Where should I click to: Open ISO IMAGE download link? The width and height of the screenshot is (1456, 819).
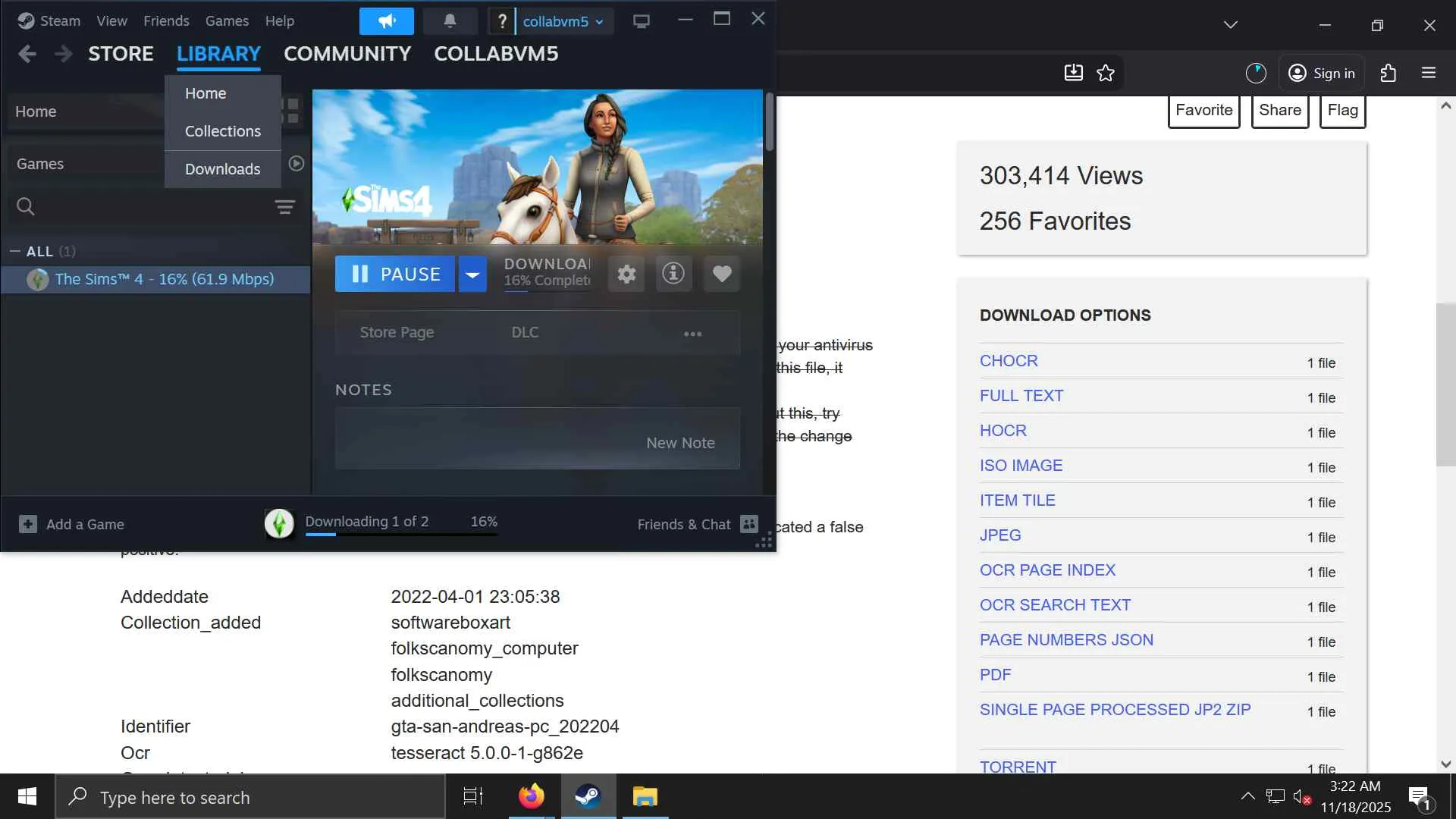[1021, 466]
